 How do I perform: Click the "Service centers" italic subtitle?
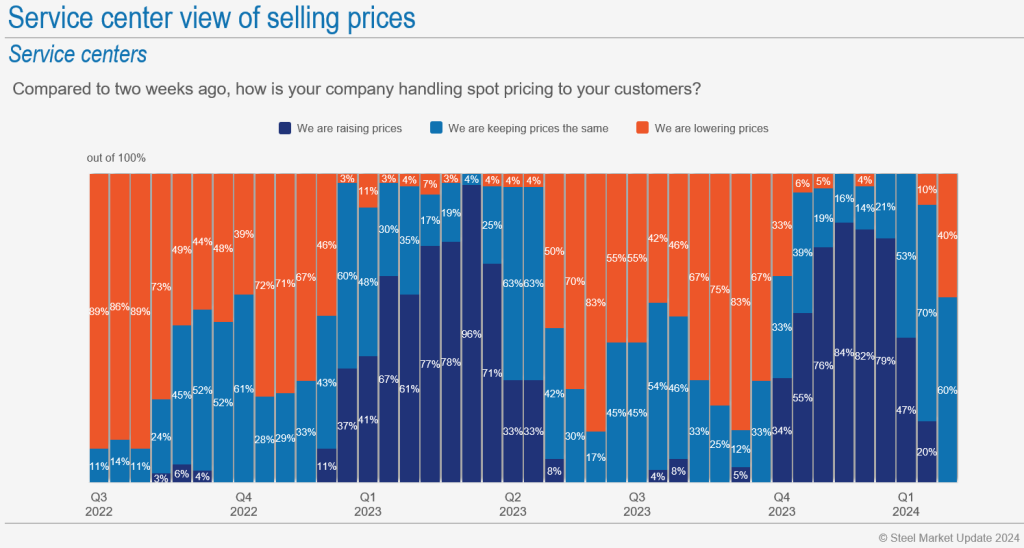point(77,53)
